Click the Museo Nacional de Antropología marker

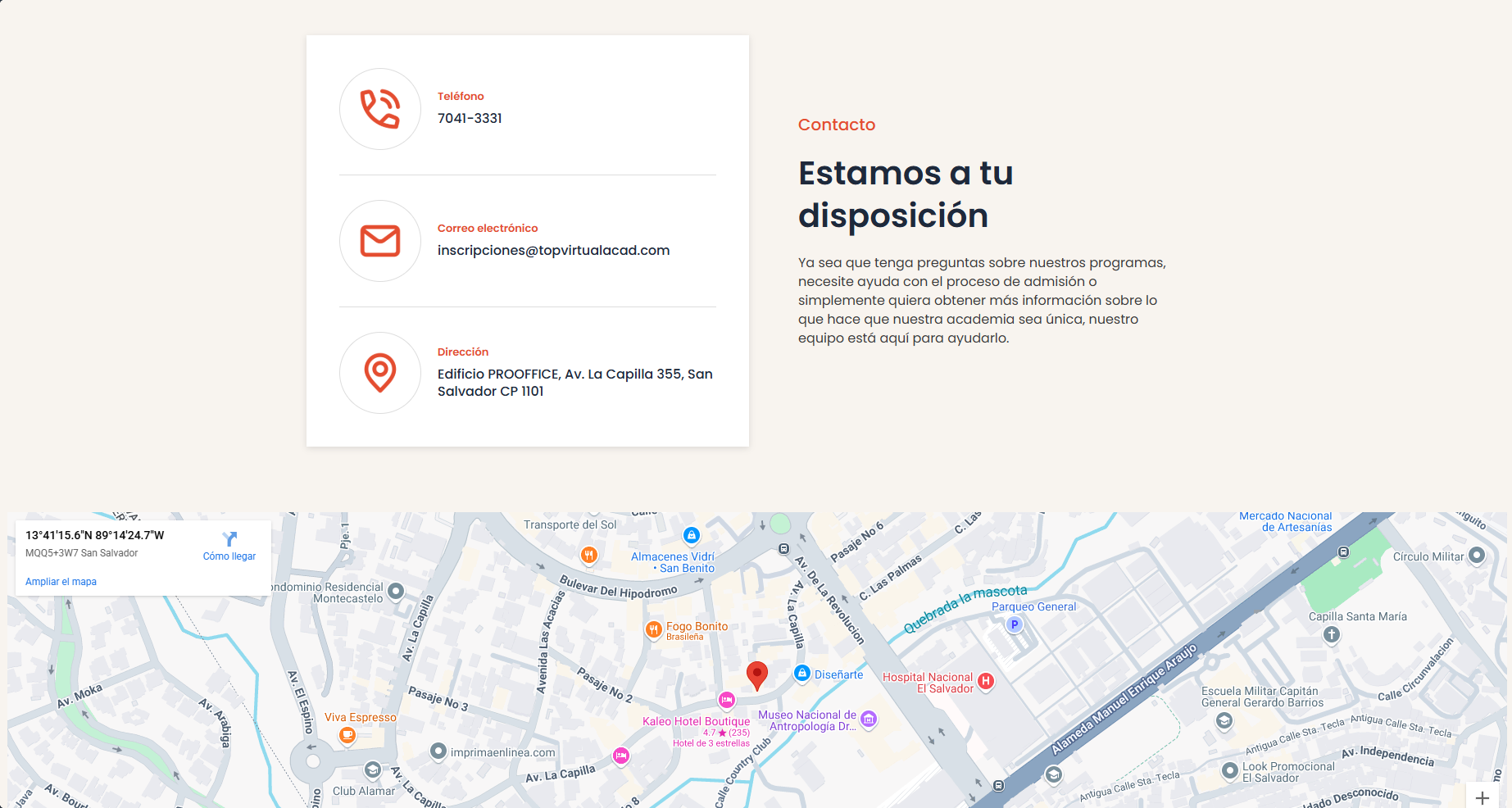(869, 719)
